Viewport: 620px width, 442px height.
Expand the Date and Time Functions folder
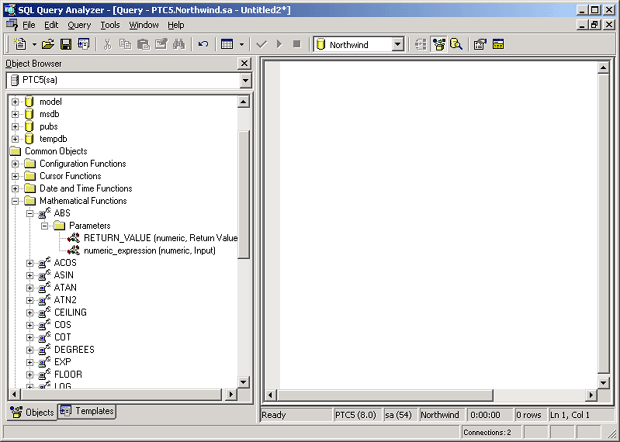15,188
